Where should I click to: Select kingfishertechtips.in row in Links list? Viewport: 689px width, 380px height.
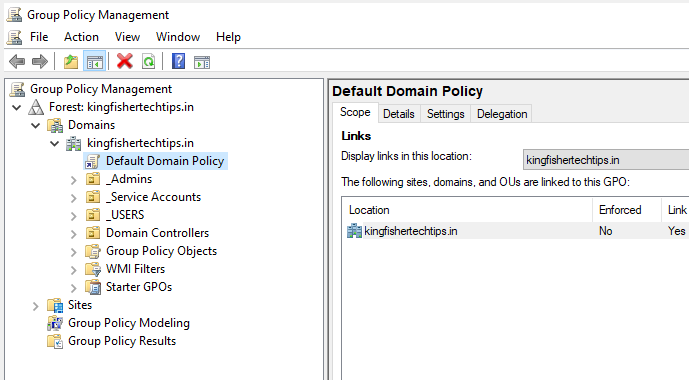tap(515, 231)
